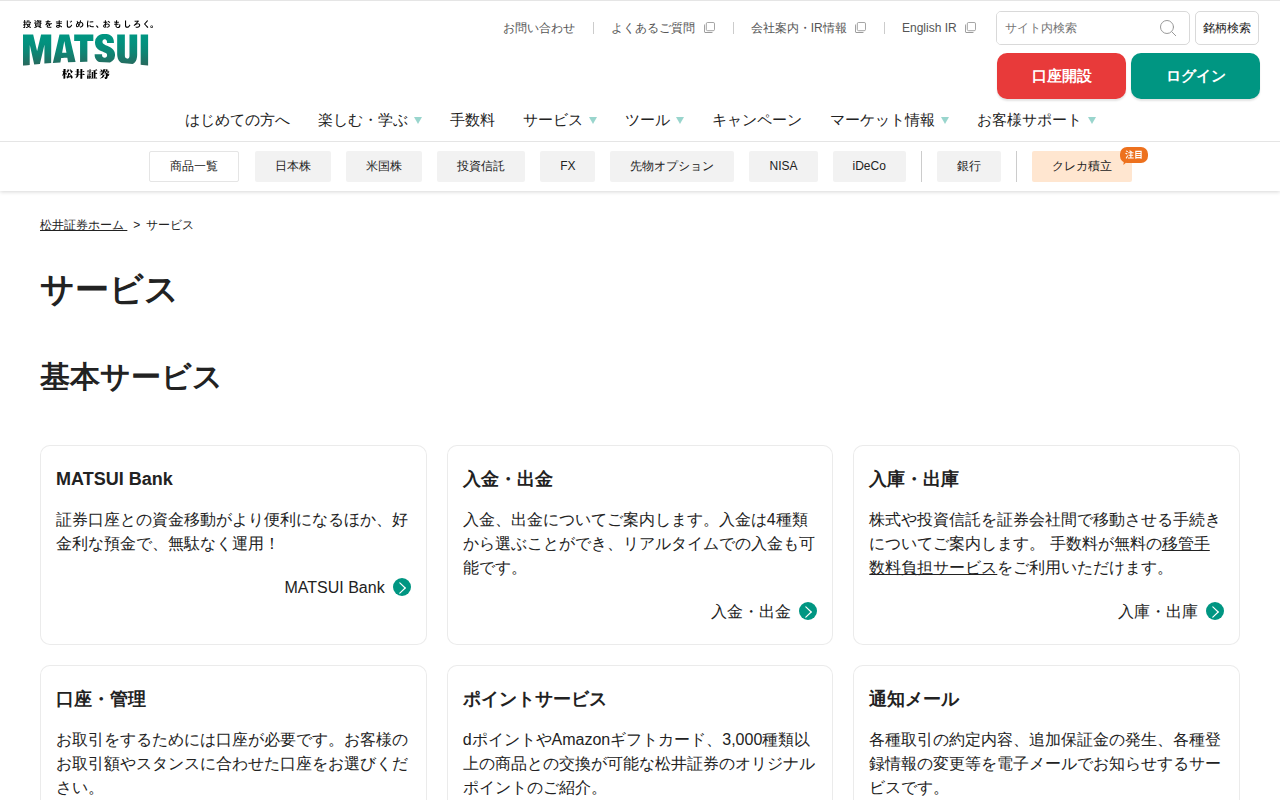The width and height of the screenshot is (1280, 800).
Task: Click the 注目 badge on クレカ積立
Action: click(x=1134, y=155)
